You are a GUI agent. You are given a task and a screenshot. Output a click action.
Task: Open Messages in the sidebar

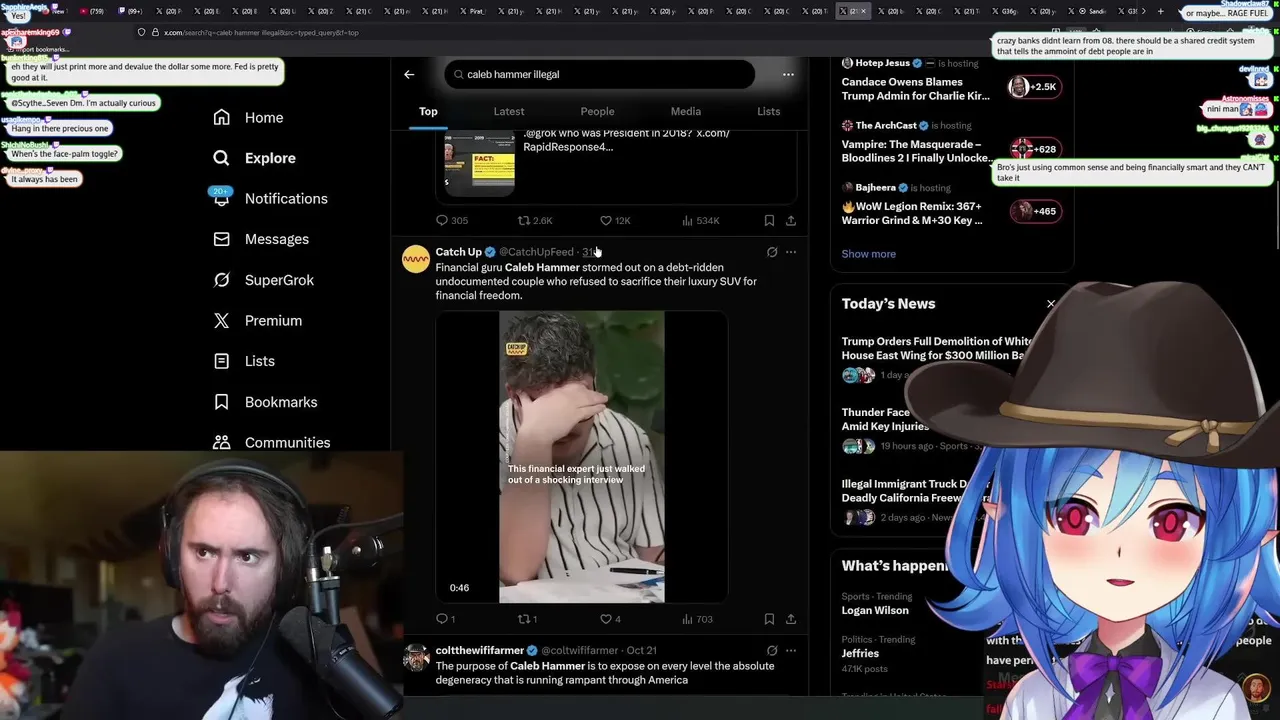pos(277,239)
